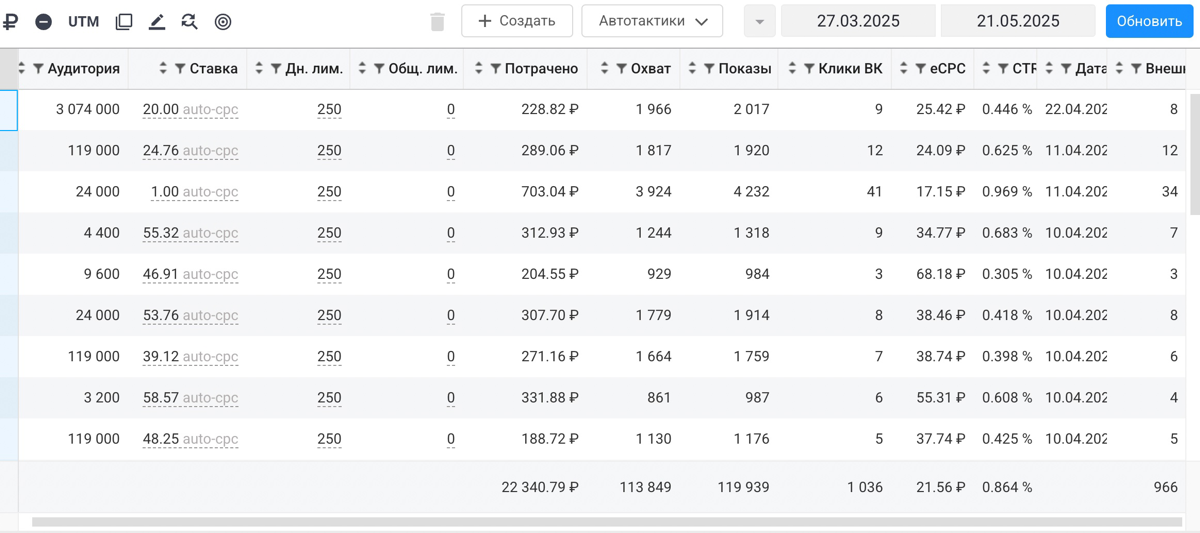
Task: Click total limit 0 in the 703.04 ₽ row
Action: tap(451, 192)
